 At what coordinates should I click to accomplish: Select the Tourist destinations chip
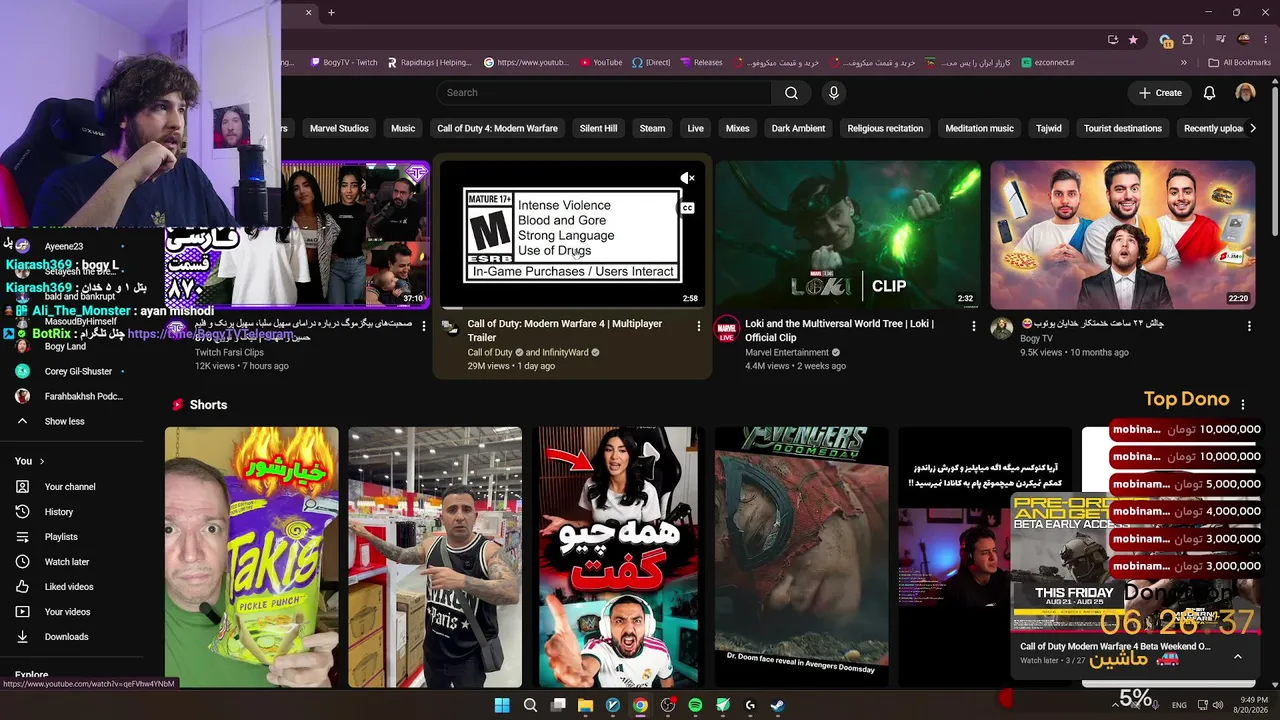[x=1122, y=128]
